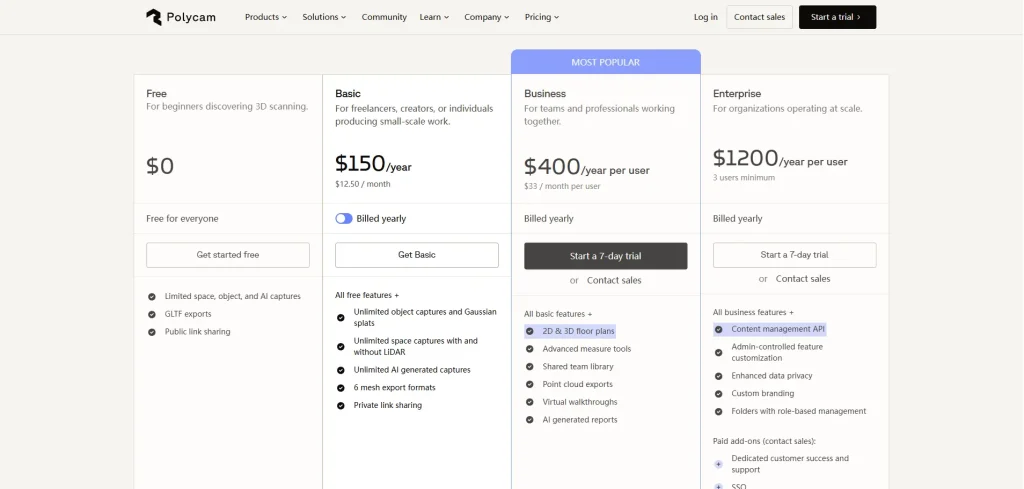
Task: Expand the Pricing menu
Action: 542,17
